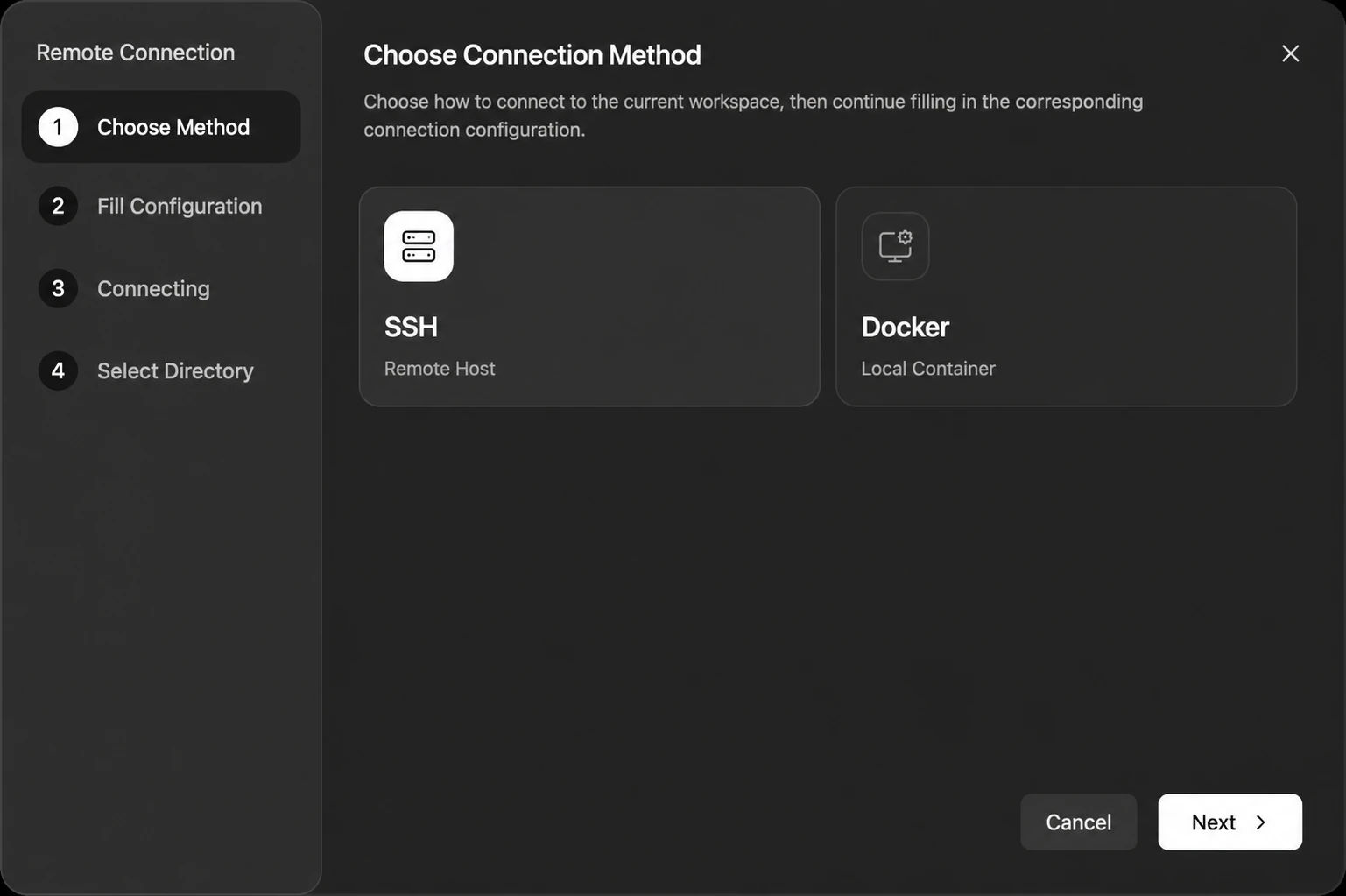Click the "Remote Connection" sidebar title

136,53
